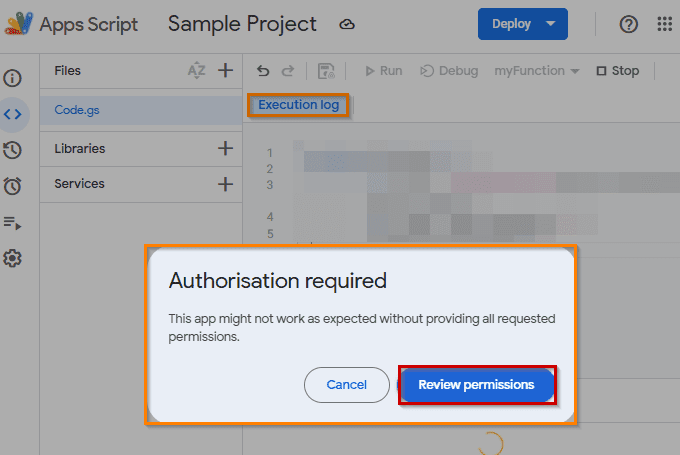Add a new file with plus icon

pos(225,70)
